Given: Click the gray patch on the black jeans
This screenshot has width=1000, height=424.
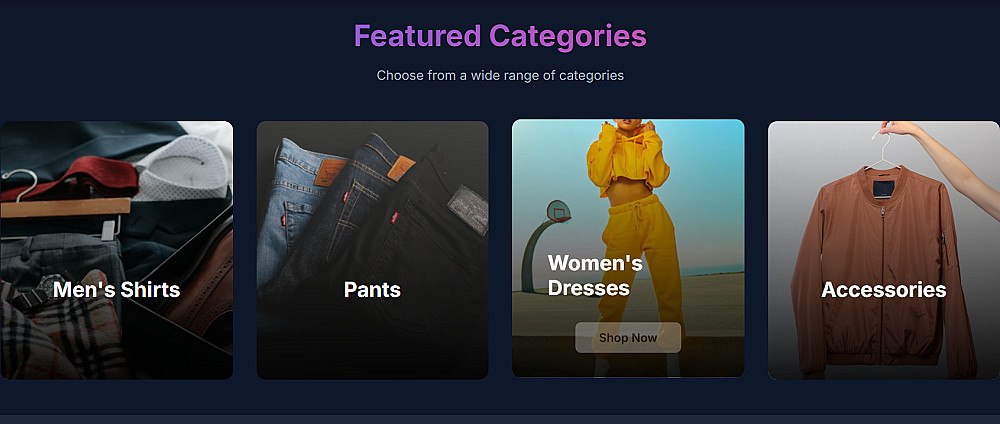Looking at the screenshot, I should tap(467, 208).
